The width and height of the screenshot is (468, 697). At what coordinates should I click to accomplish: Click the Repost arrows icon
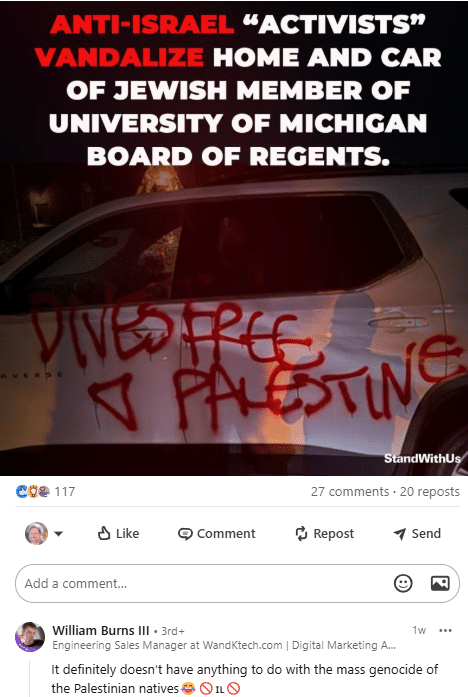point(301,533)
